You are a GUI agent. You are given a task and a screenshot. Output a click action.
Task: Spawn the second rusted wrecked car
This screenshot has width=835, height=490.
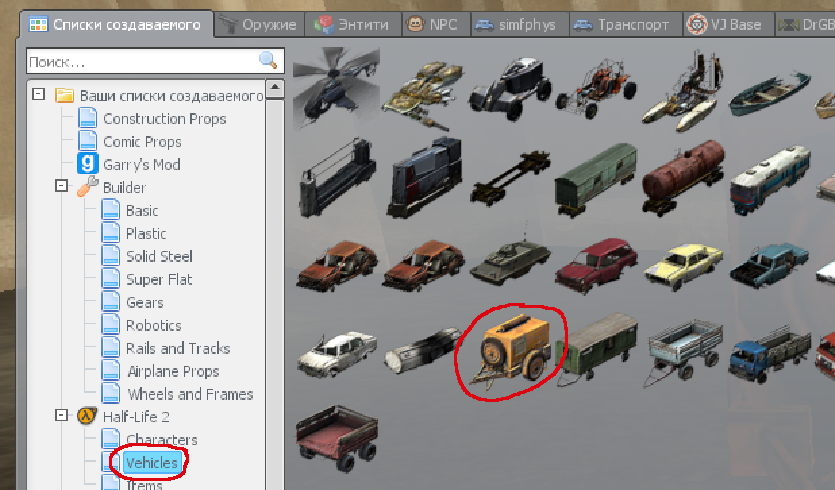424,265
